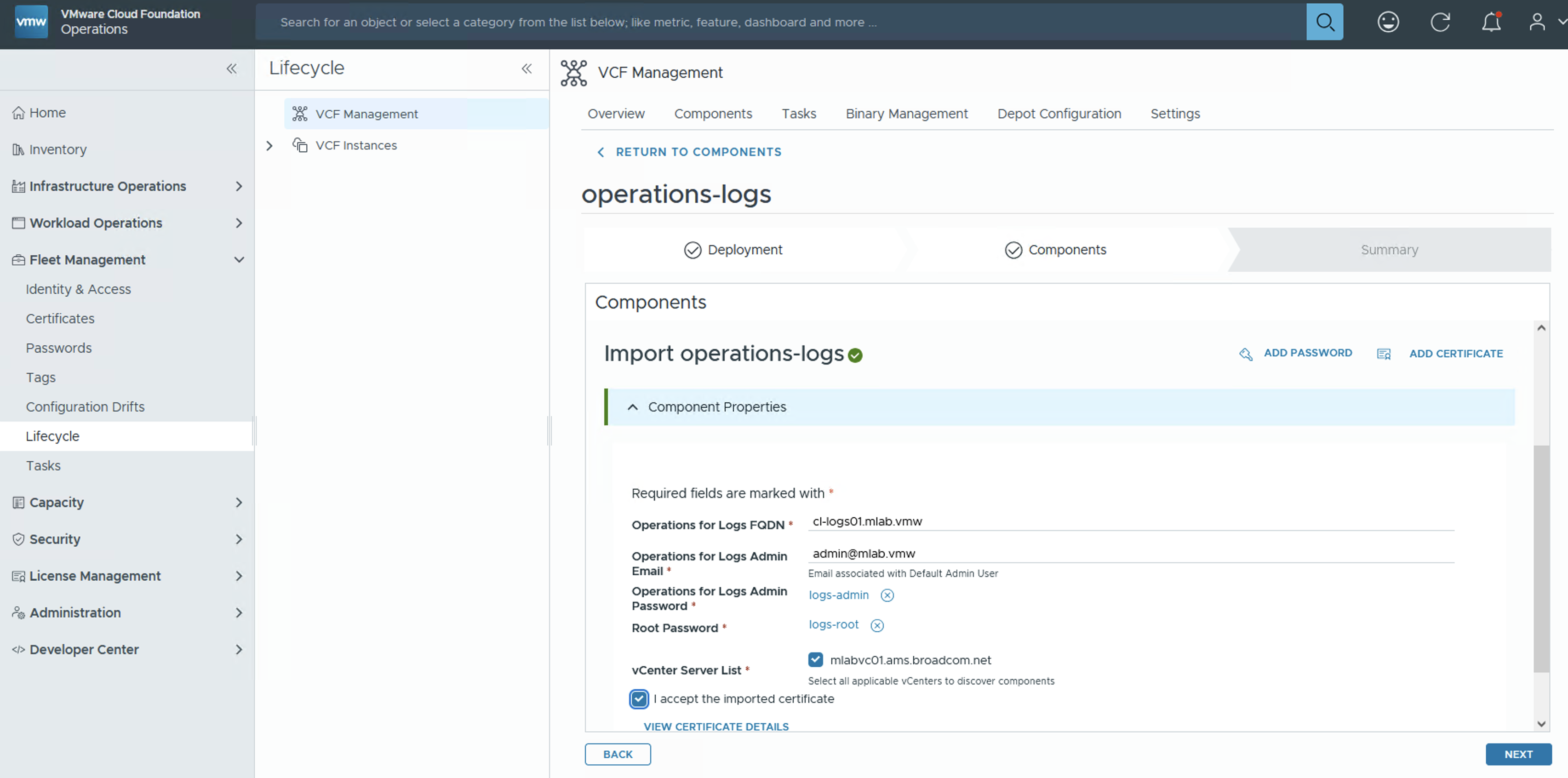
Task: Switch to the Binary Management tab
Action: pos(906,114)
